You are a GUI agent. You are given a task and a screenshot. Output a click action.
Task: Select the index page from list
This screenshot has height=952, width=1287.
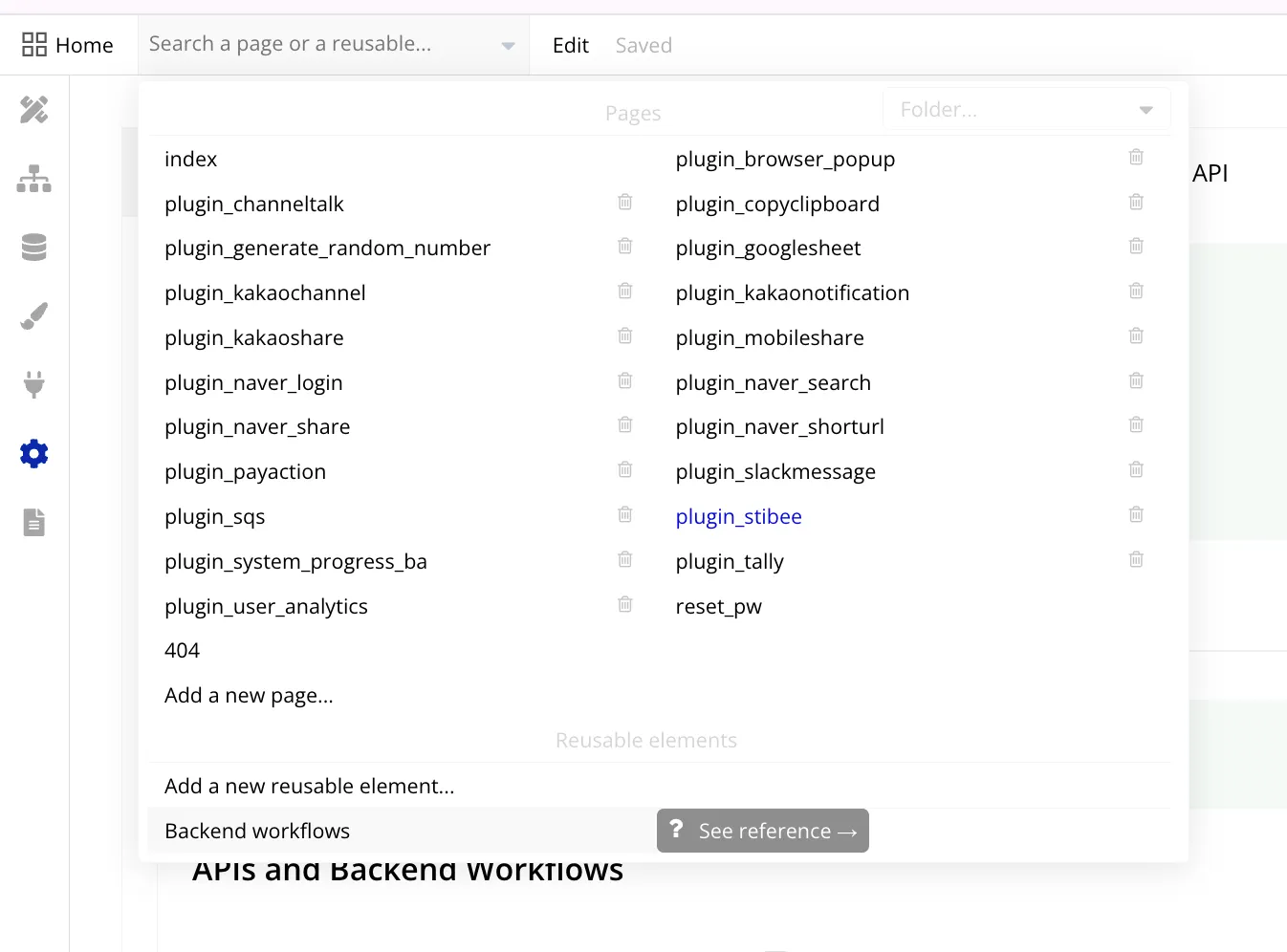(x=191, y=159)
